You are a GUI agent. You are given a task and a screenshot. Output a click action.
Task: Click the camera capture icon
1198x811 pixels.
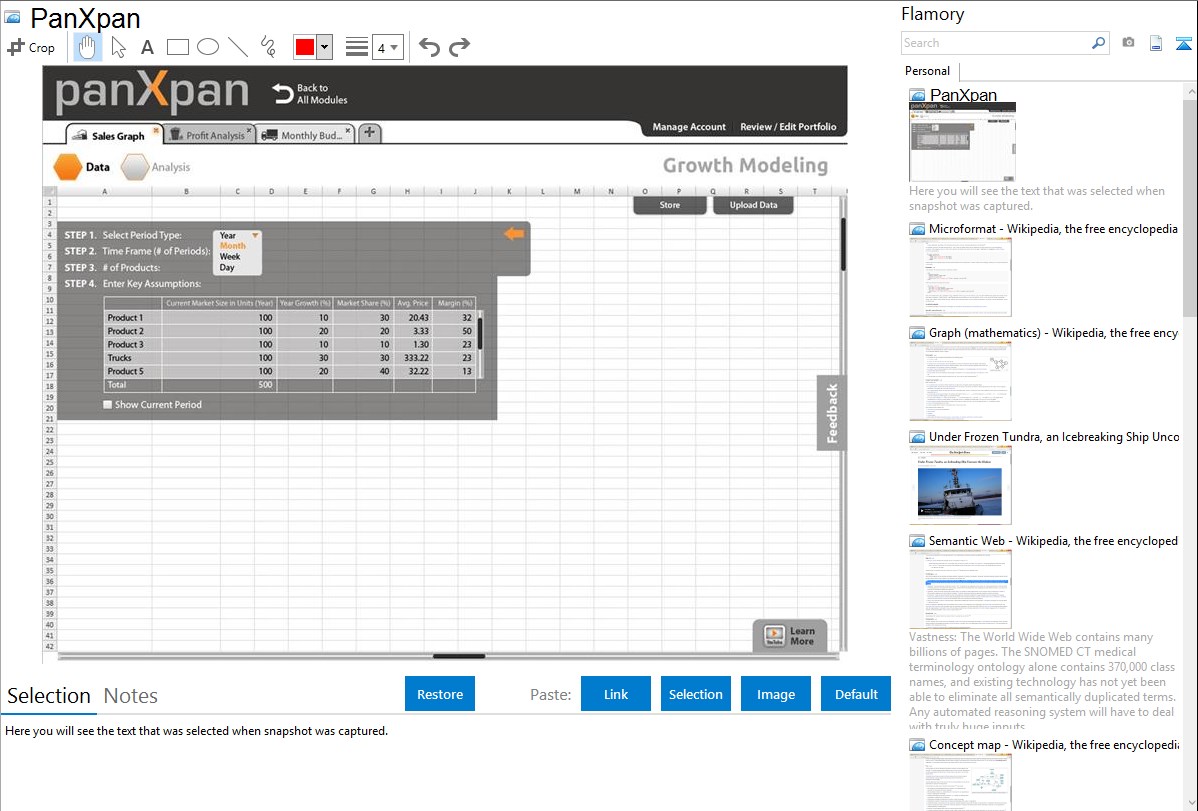[x=1128, y=43]
